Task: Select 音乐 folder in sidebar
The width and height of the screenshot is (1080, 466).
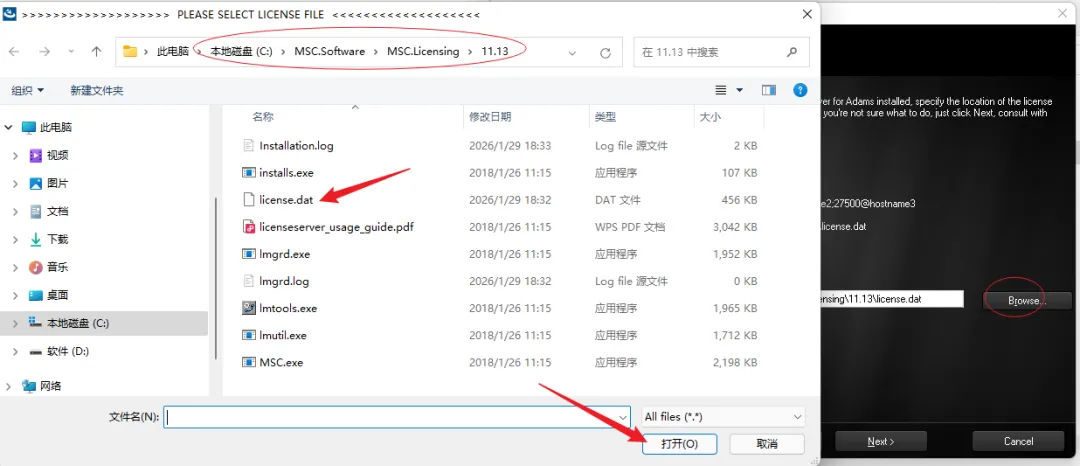Action: pos(57,267)
